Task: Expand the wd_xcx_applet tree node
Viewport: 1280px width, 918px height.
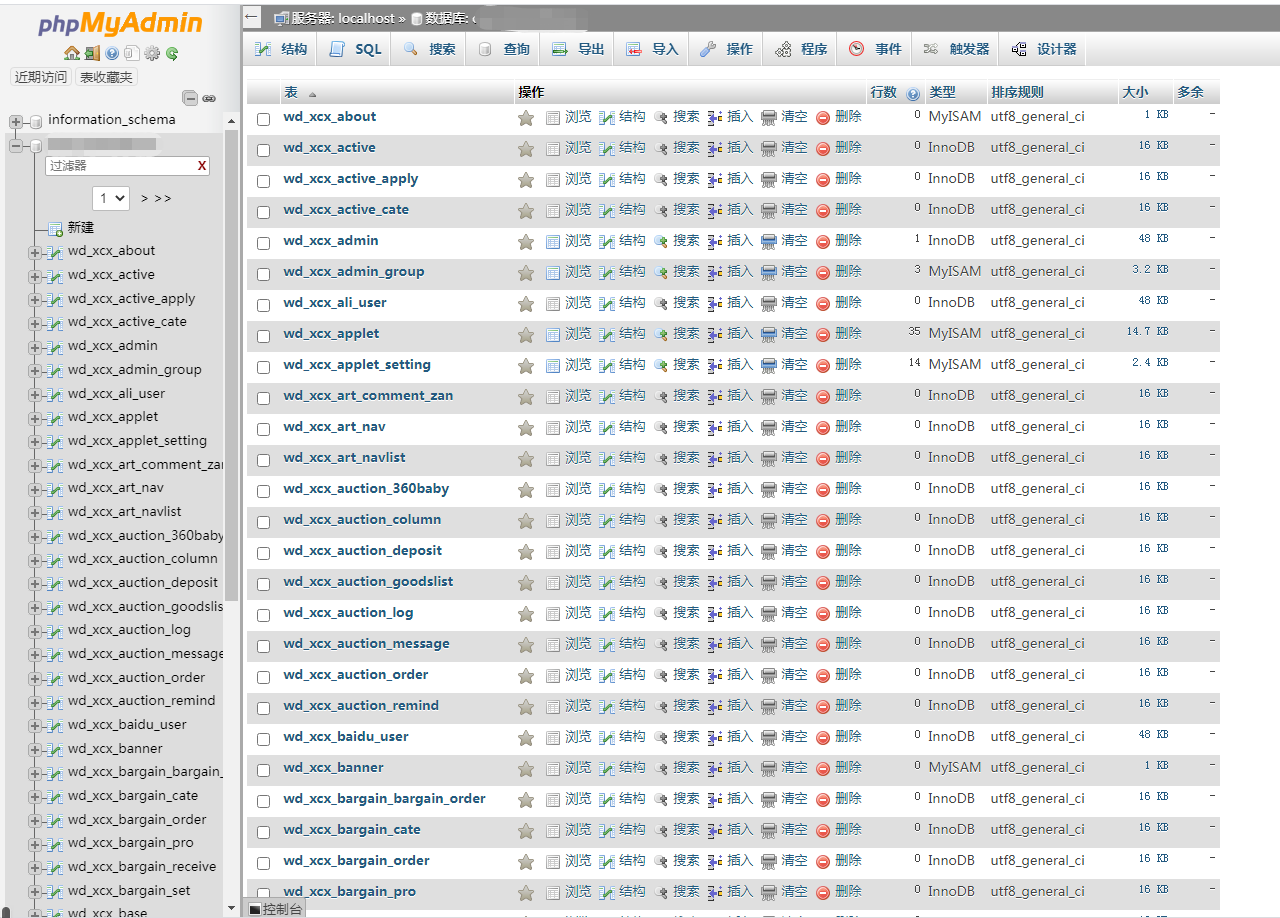Action: tap(35, 418)
